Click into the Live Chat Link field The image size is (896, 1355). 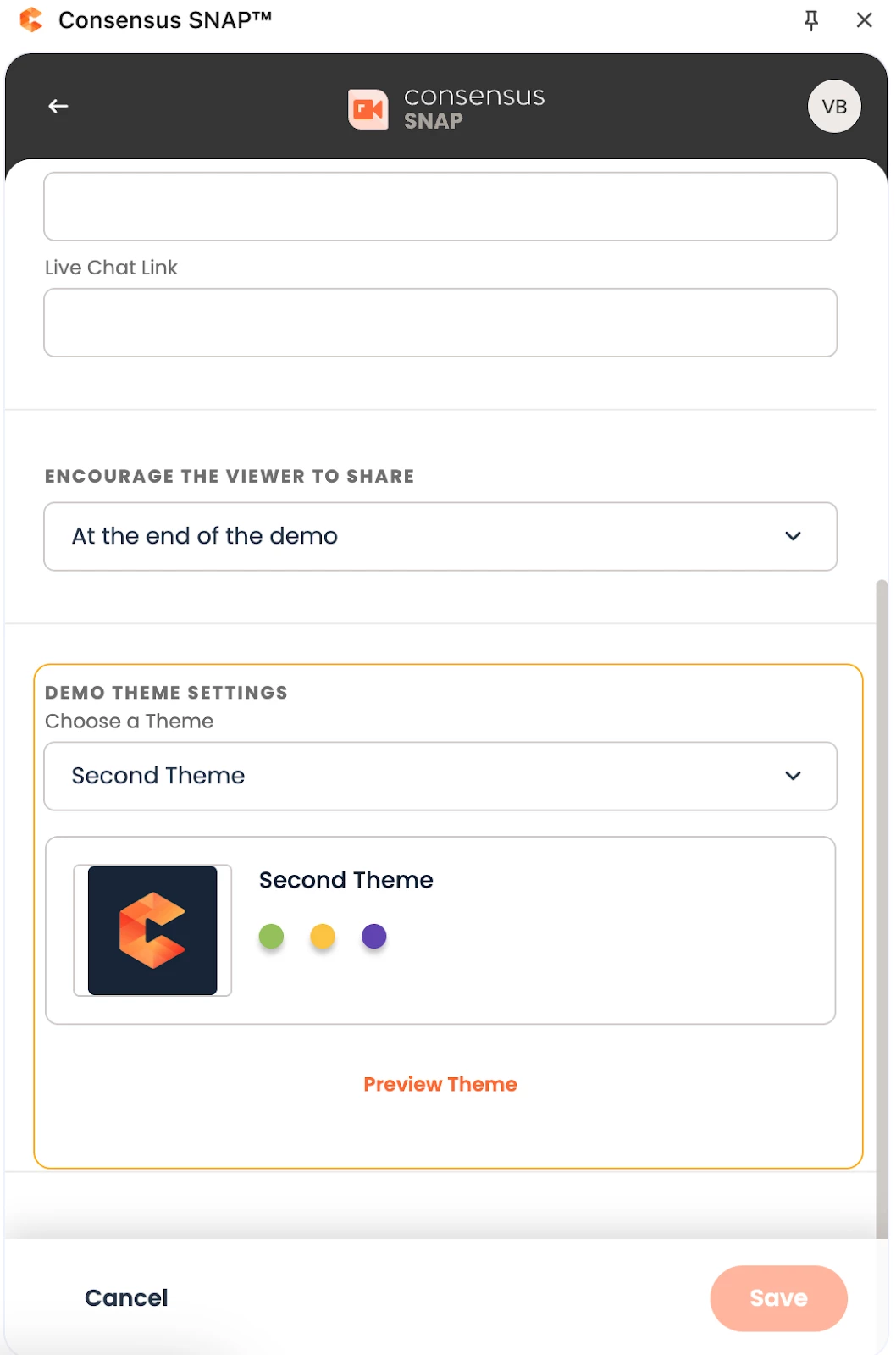pos(440,323)
